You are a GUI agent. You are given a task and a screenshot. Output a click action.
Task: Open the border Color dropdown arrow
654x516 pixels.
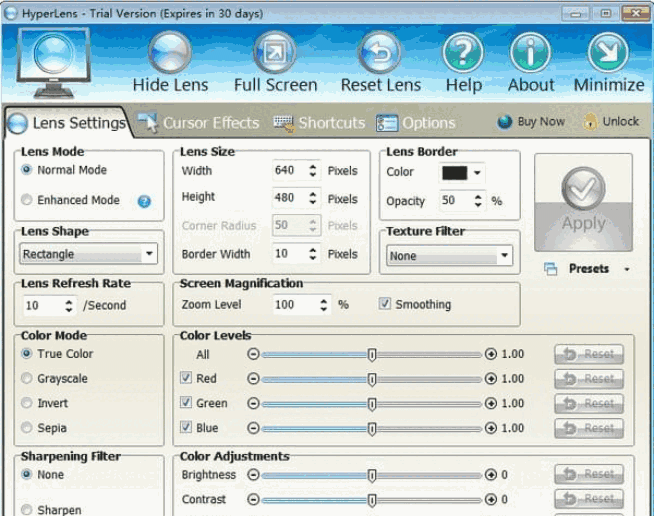tap(478, 173)
